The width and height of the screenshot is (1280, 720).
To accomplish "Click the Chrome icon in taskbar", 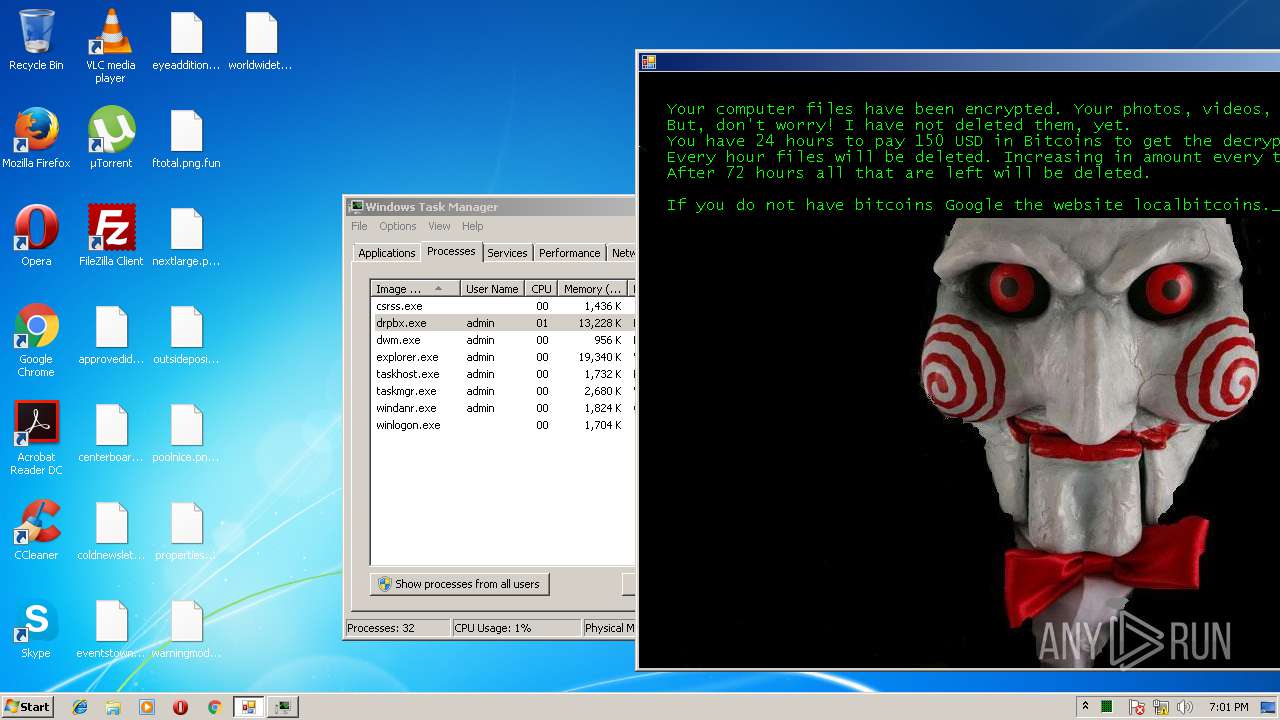I will coord(214,707).
